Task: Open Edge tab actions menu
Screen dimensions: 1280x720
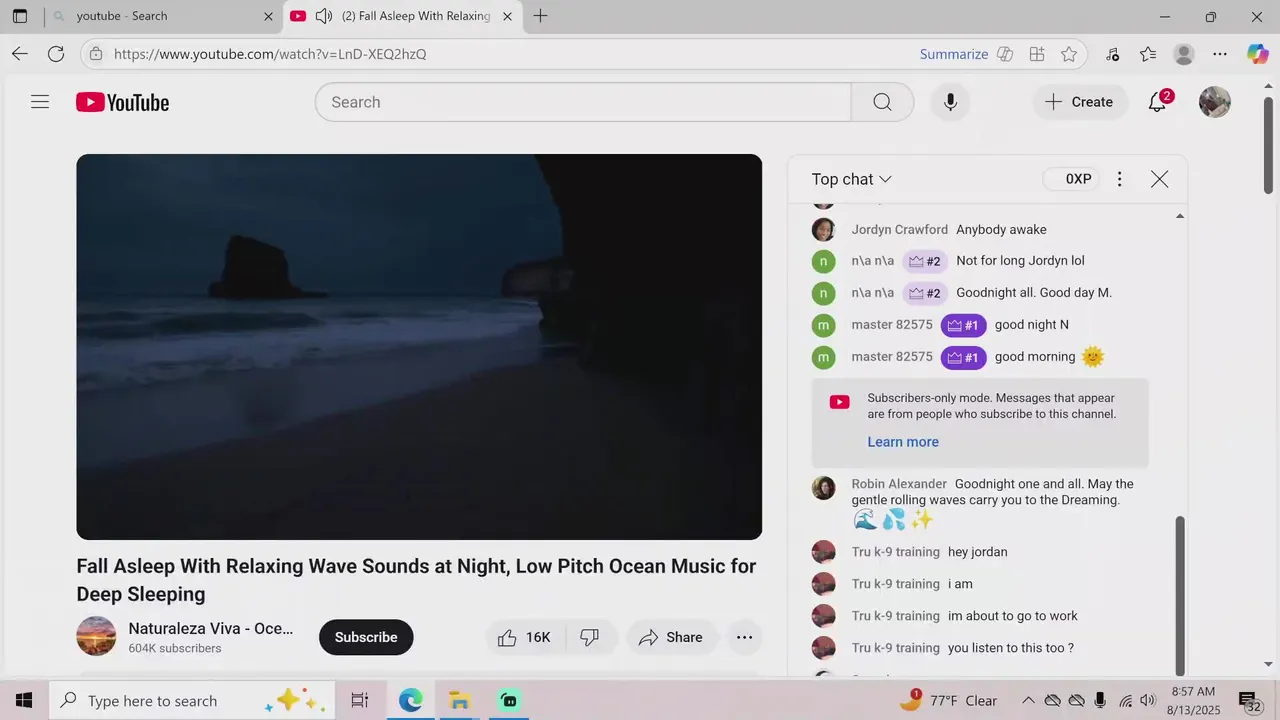Action: coord(20,16)
